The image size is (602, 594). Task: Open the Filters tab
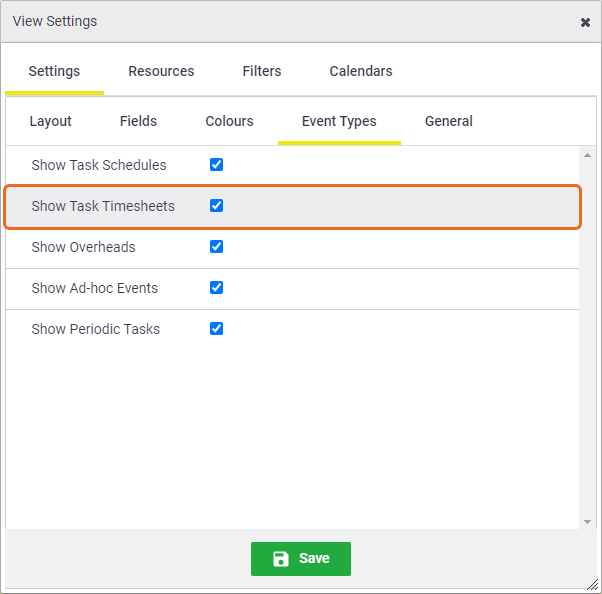tap(262, 71)
